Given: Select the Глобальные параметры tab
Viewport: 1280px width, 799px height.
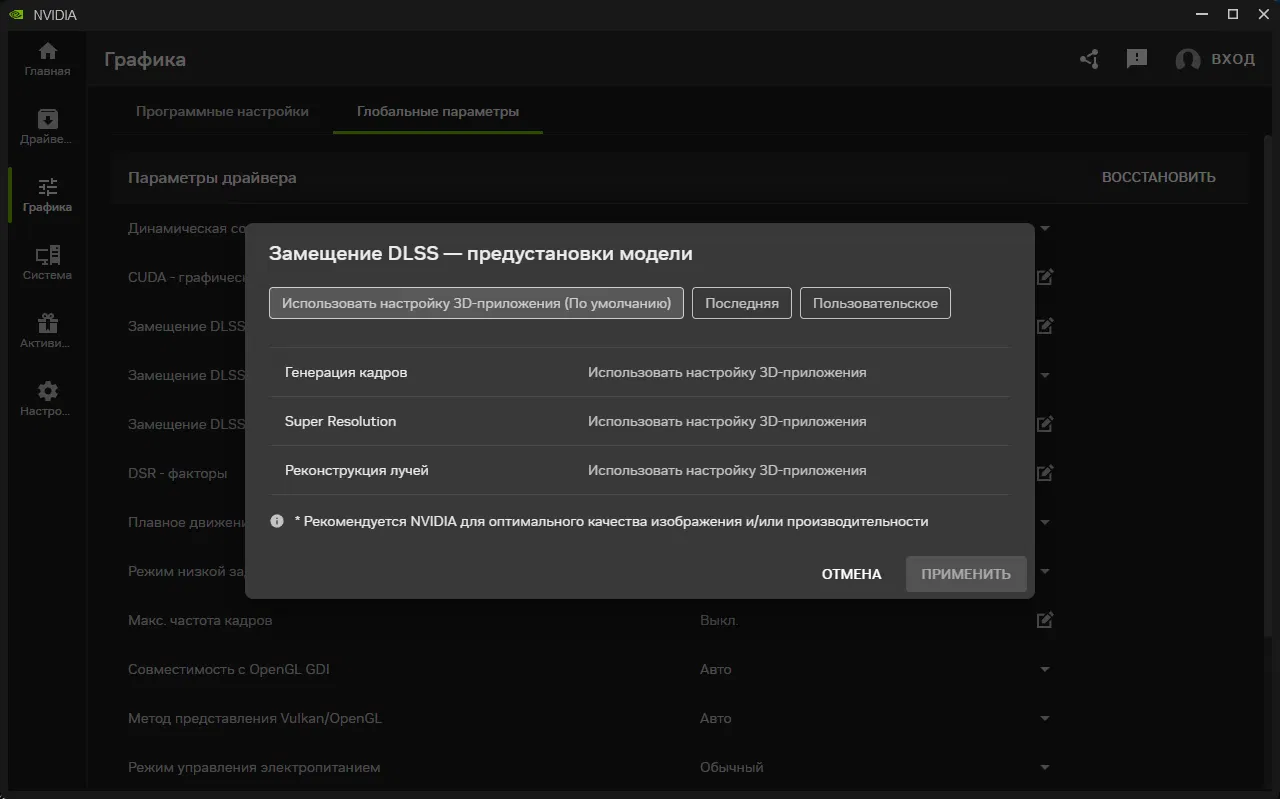Looking at the screenshot, I should click(x=438, y=111).
